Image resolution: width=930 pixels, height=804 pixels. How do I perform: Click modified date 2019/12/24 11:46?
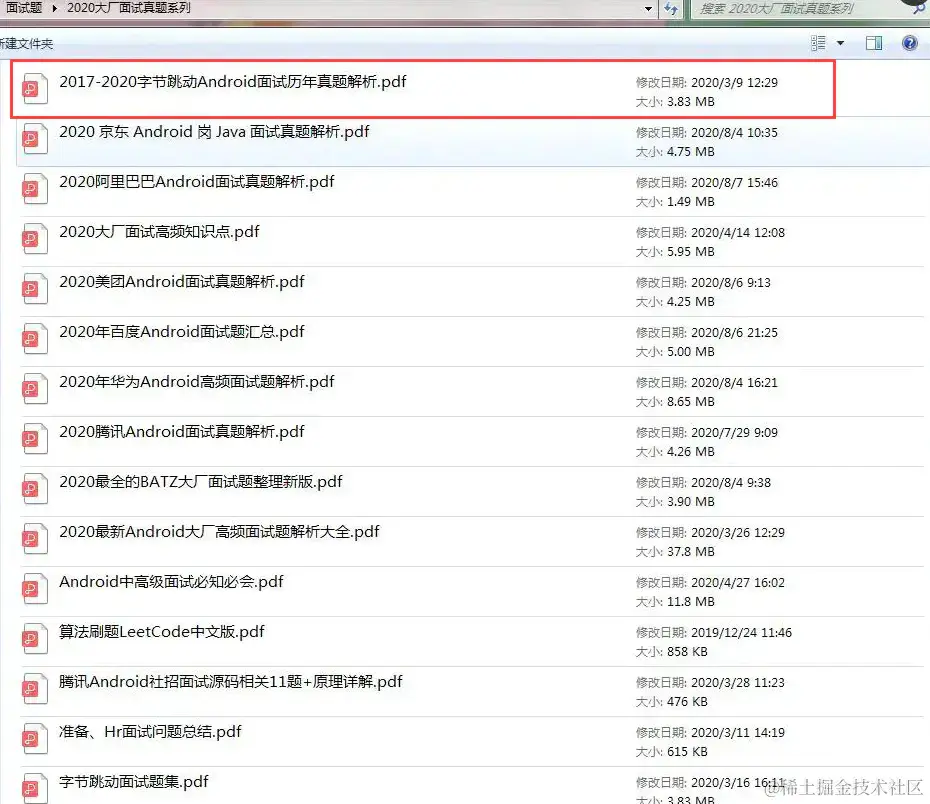[x=741, y=633]
